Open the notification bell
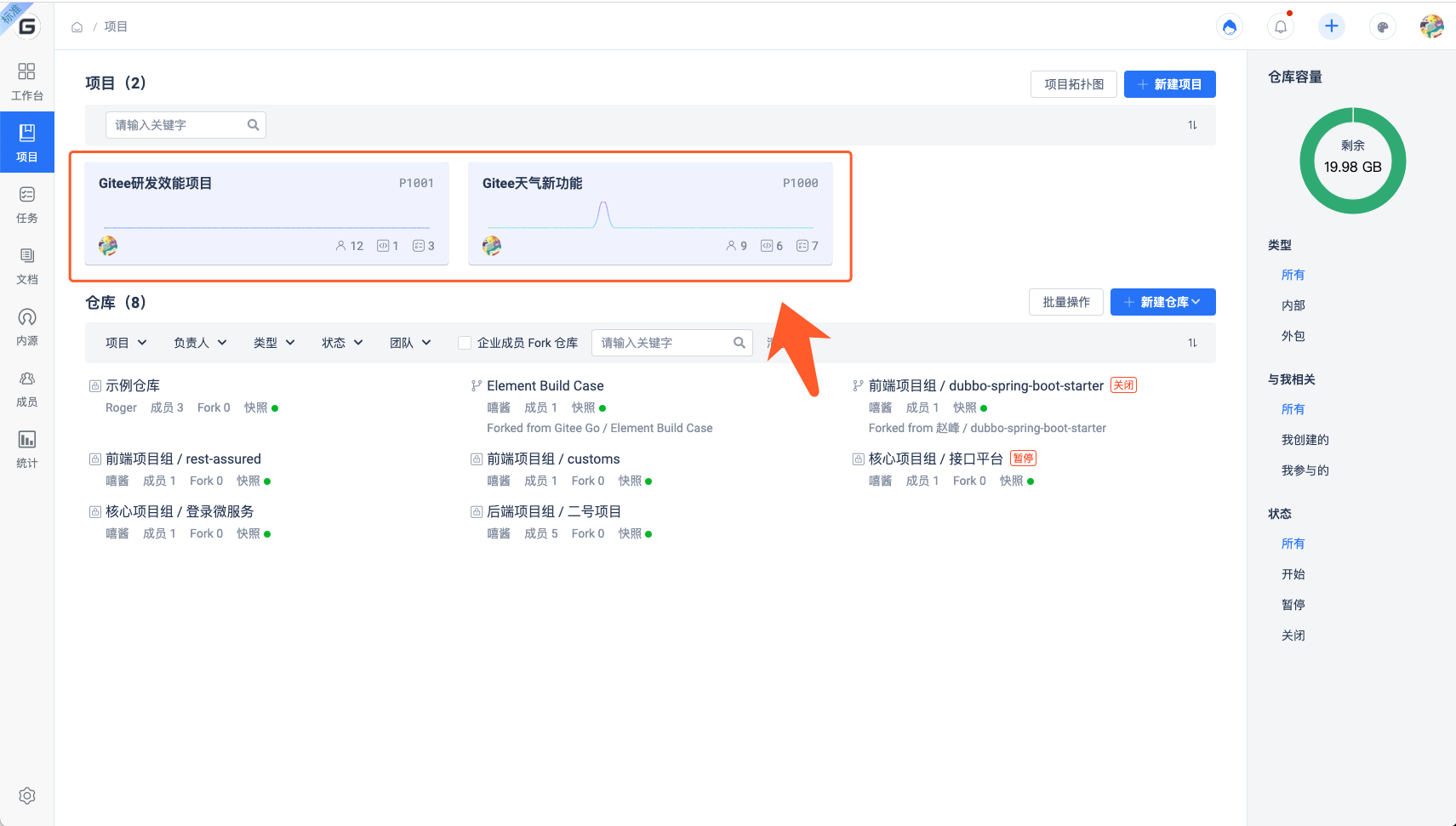Viewport: 1456px width, 826px height. point(1281,27)
